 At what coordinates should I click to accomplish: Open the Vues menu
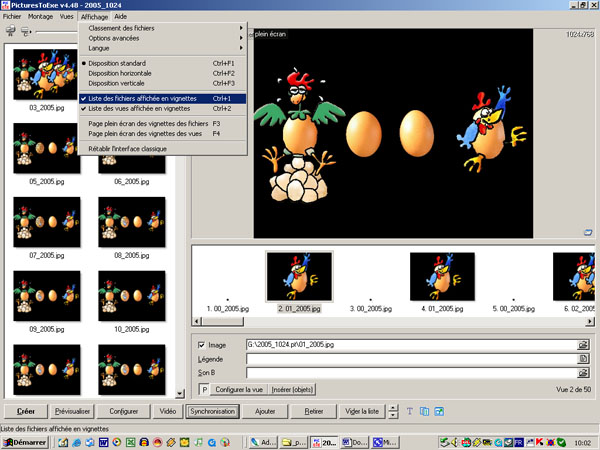click(66, 16)
